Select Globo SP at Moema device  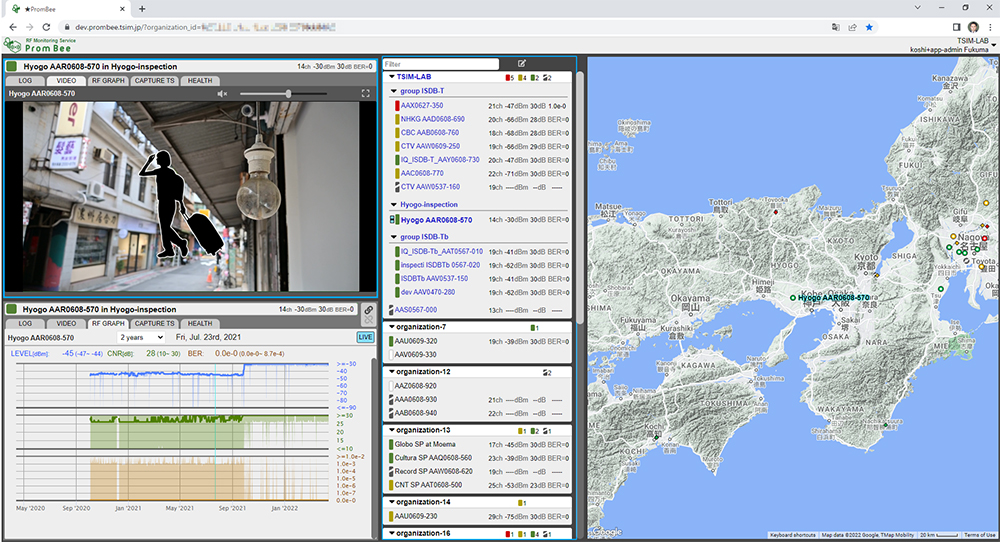coord(425,444)
